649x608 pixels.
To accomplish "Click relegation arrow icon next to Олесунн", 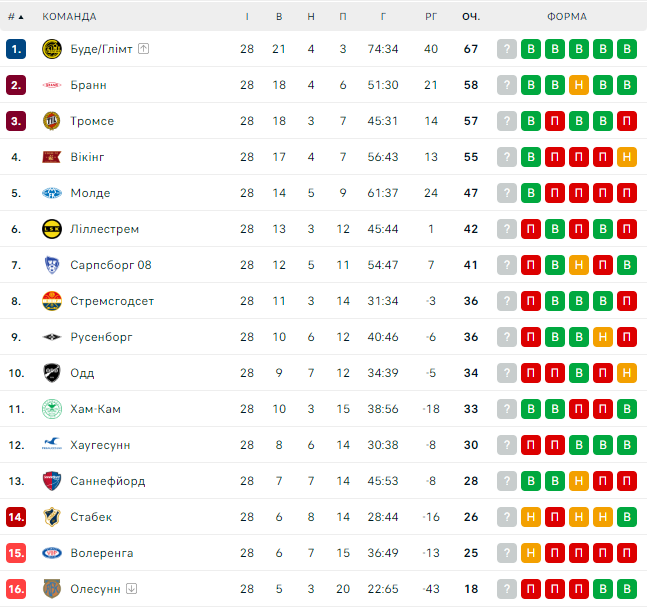I will click(131, 589).
